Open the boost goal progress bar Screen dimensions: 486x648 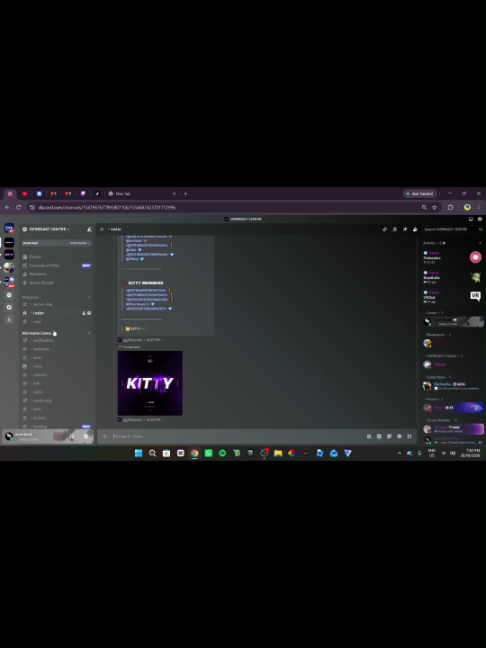click(x=57, y=243)
